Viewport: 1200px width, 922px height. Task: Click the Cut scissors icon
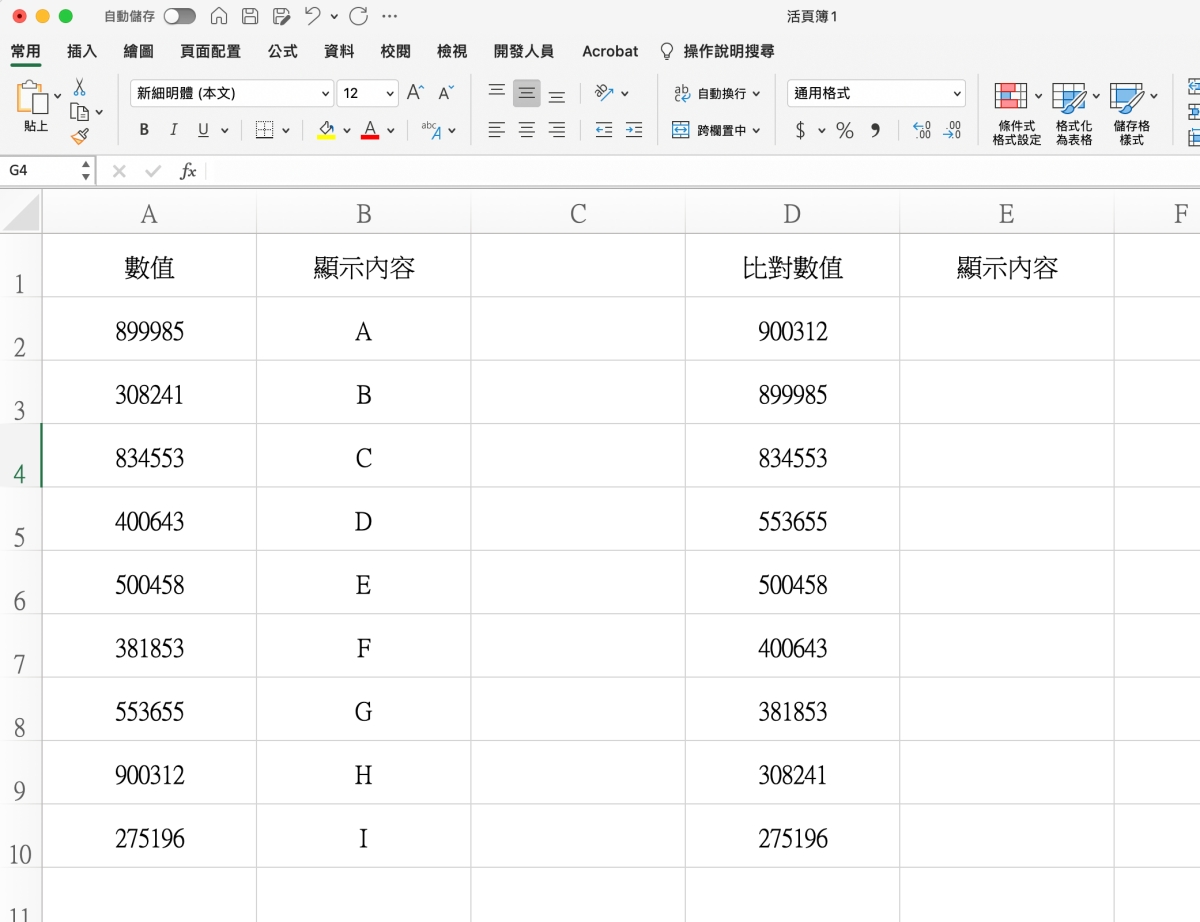[x=79, y=88]
